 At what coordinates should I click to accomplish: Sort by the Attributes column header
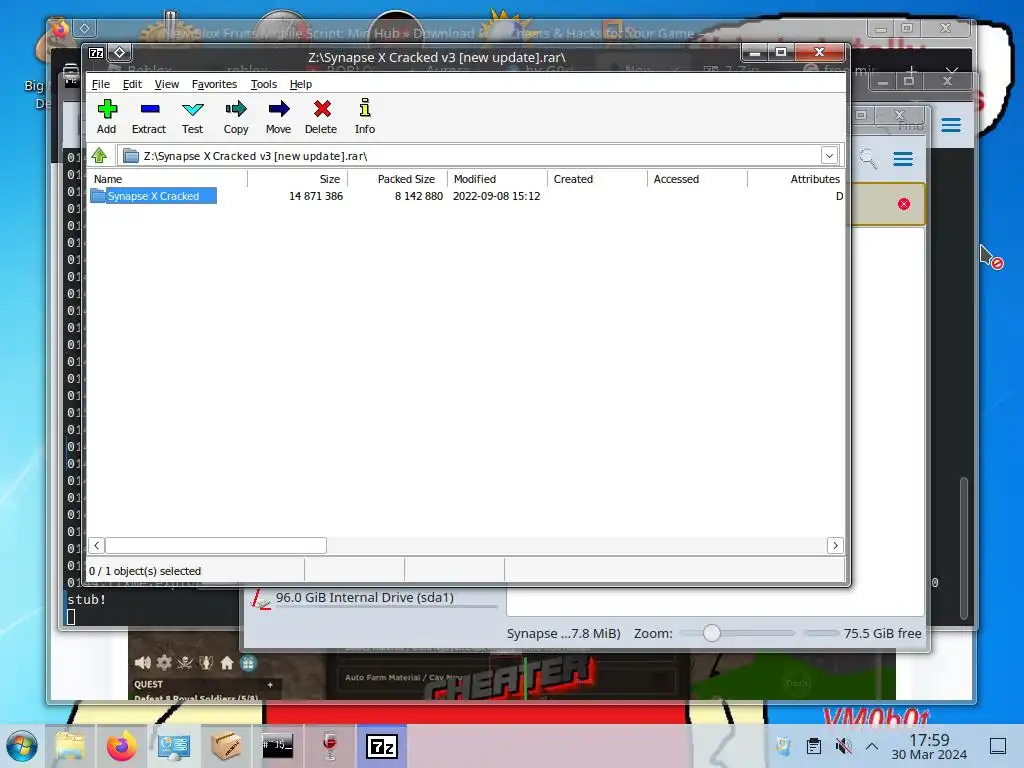795,179
